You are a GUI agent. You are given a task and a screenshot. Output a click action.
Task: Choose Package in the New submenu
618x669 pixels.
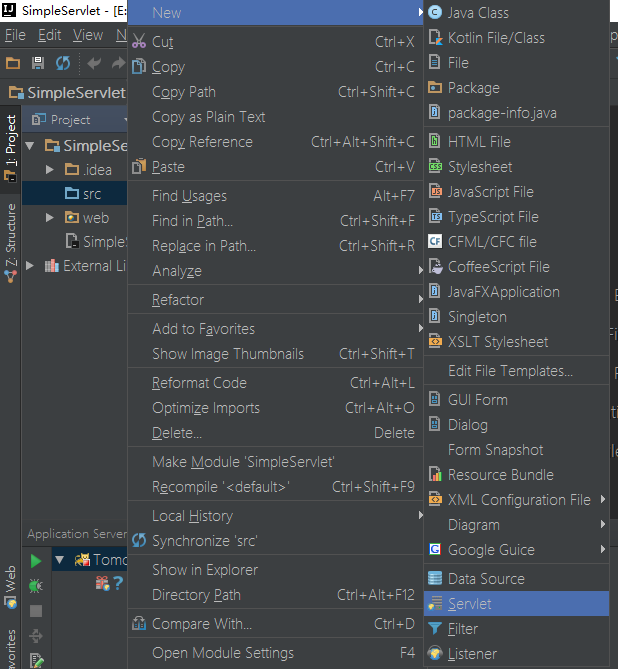click(516, 87)
